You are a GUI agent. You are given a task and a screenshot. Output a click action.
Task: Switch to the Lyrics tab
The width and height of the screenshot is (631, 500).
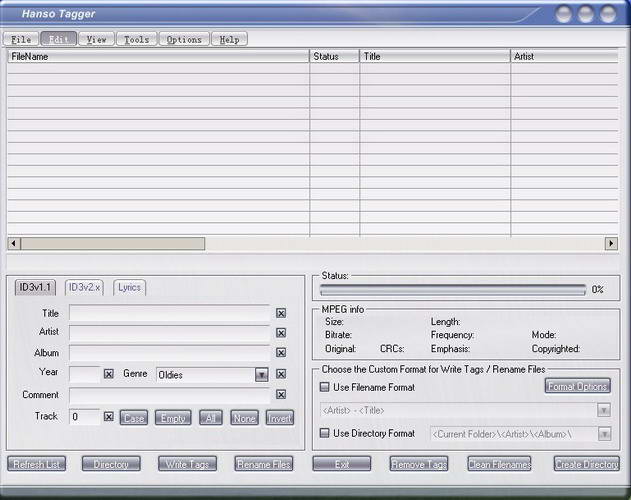coord(129,287)
